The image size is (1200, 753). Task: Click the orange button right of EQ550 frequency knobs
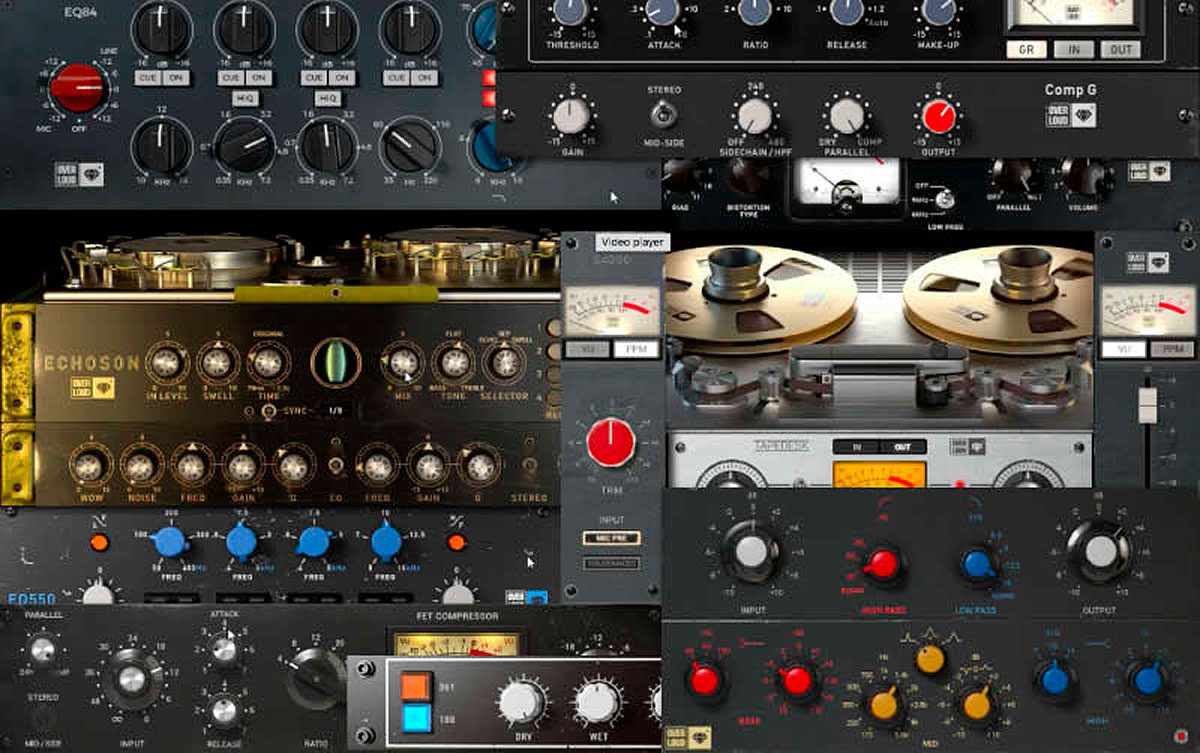point(456,542)
